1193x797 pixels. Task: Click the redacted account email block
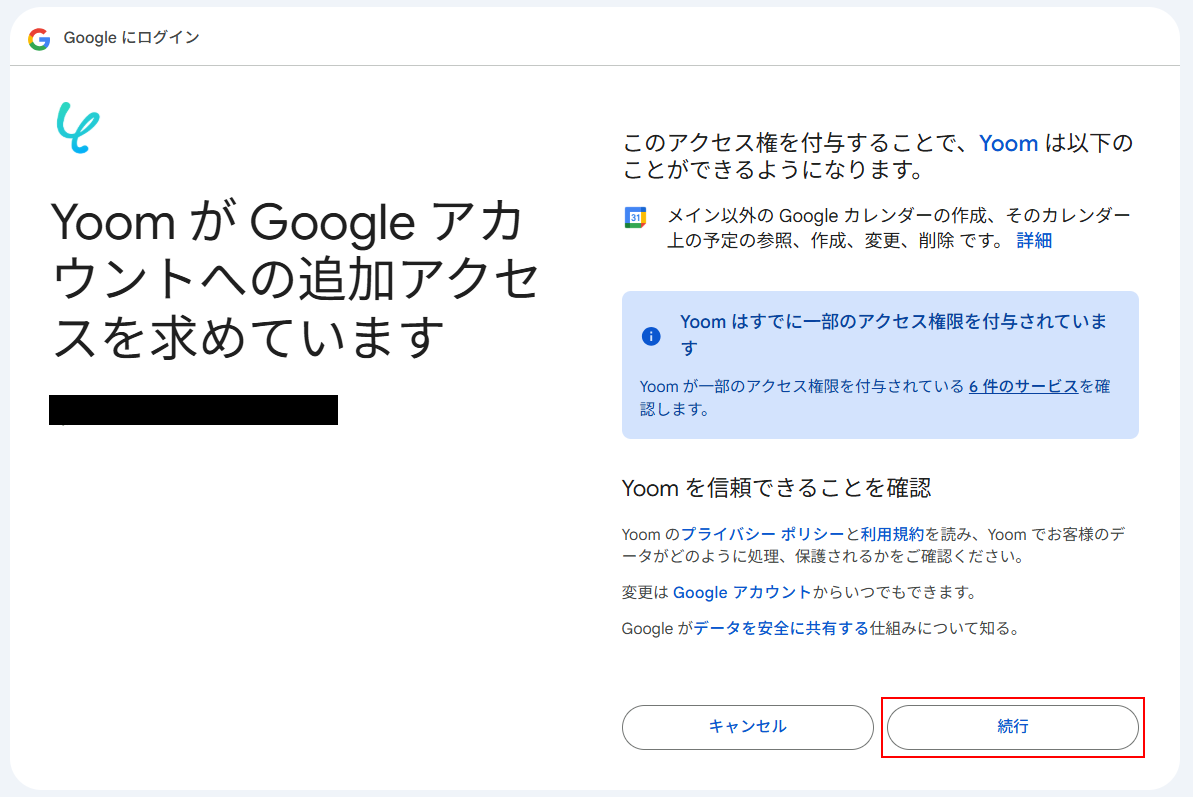point(193,410)
